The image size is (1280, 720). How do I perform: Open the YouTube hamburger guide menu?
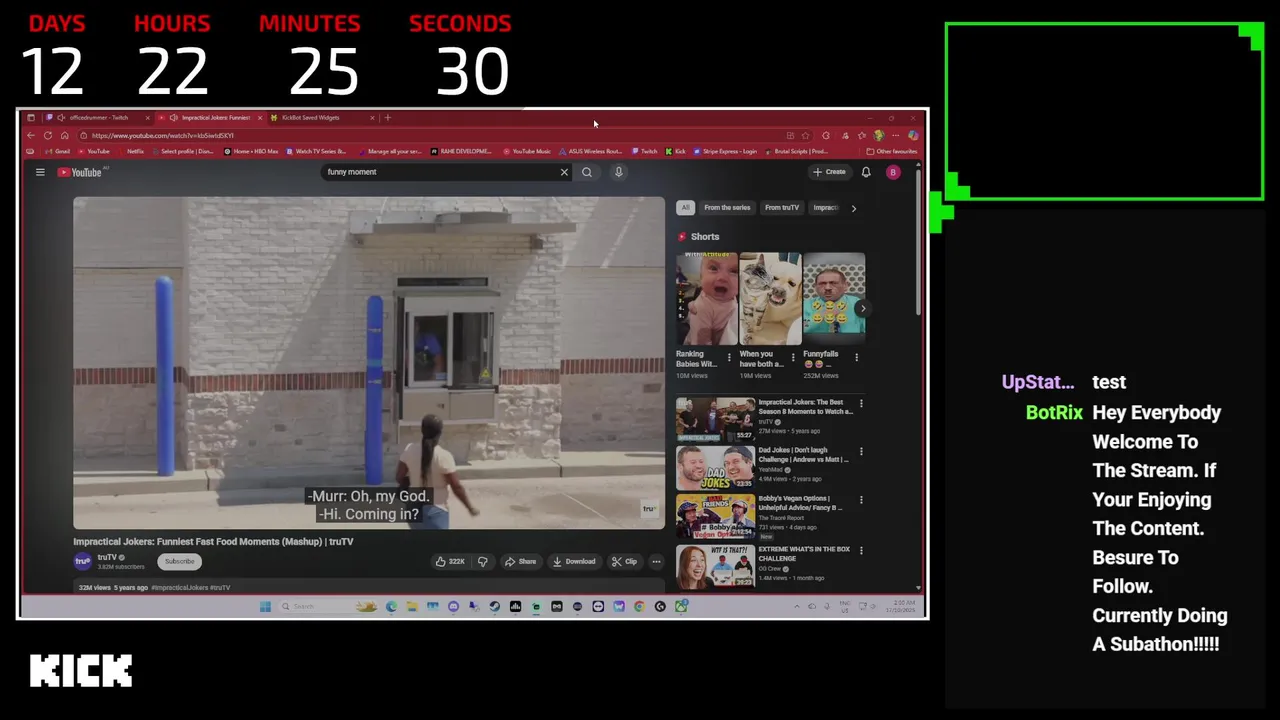tap(40, 172)
